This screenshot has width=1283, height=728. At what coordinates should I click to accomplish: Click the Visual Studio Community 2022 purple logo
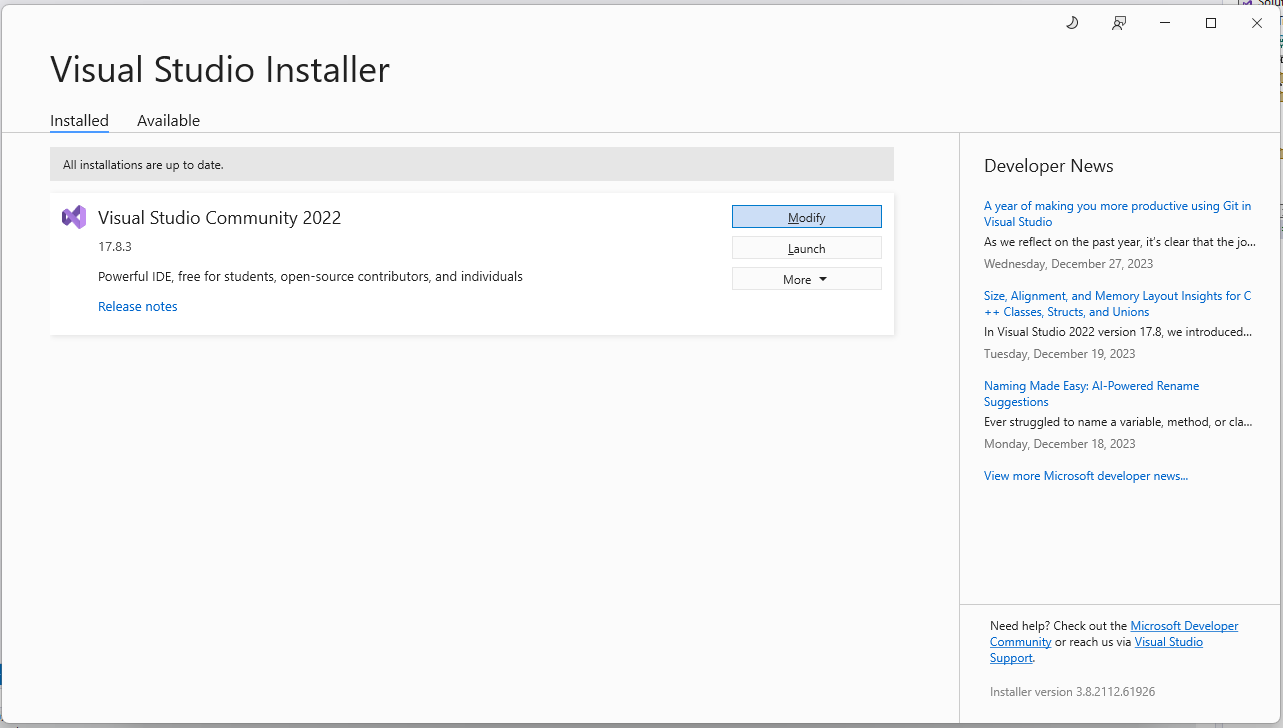coord(73,216)
